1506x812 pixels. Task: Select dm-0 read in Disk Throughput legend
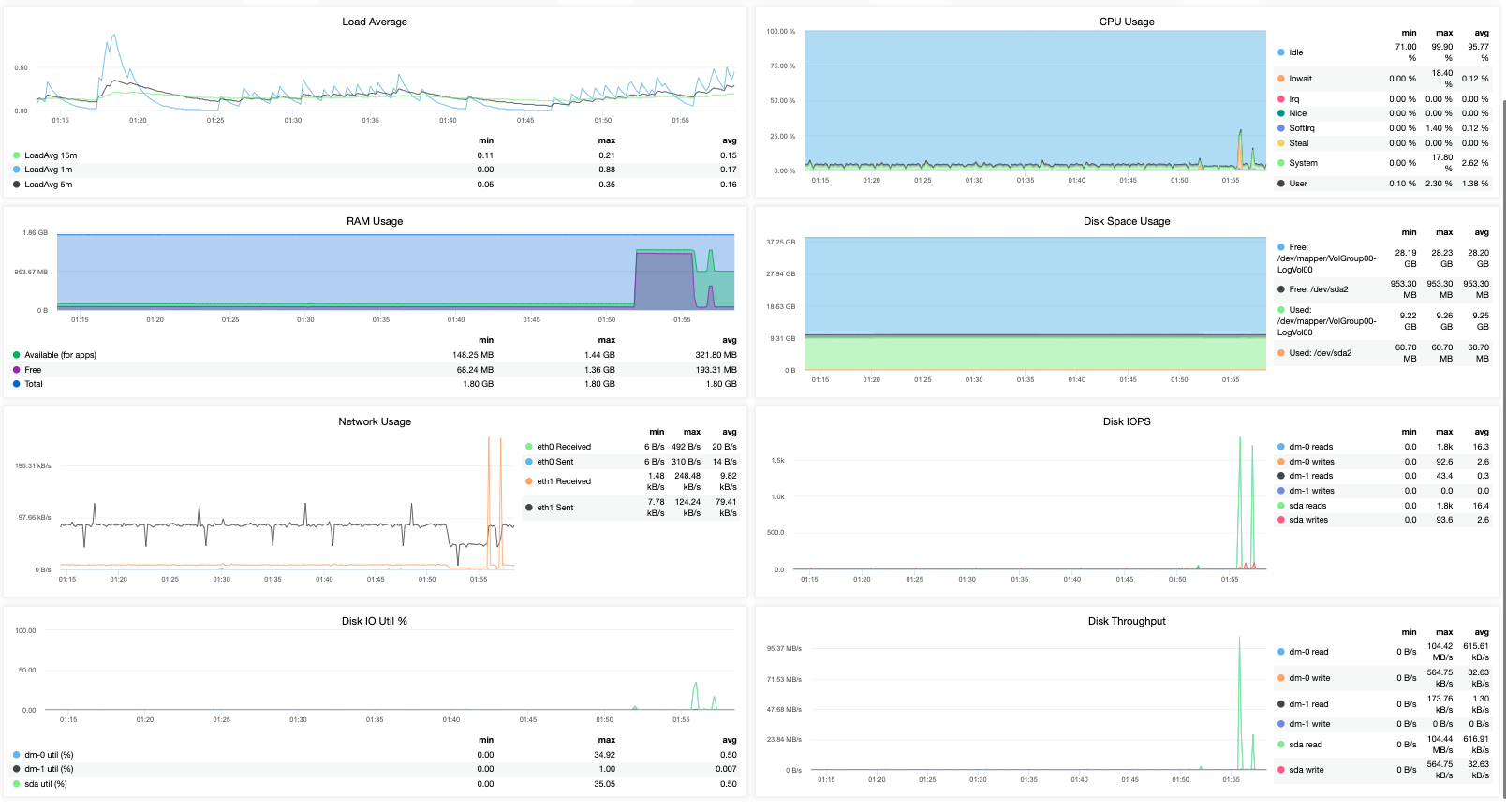[1308, 652]
